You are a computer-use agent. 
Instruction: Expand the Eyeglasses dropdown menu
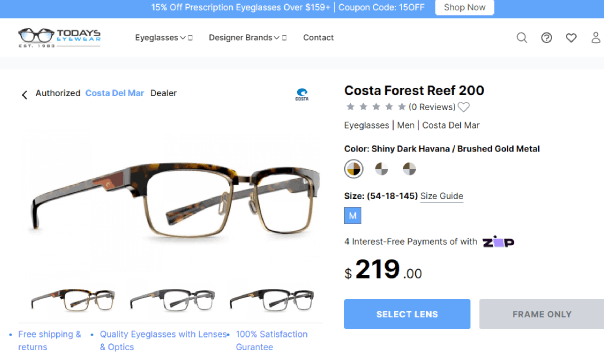click(x=164, y=38)
